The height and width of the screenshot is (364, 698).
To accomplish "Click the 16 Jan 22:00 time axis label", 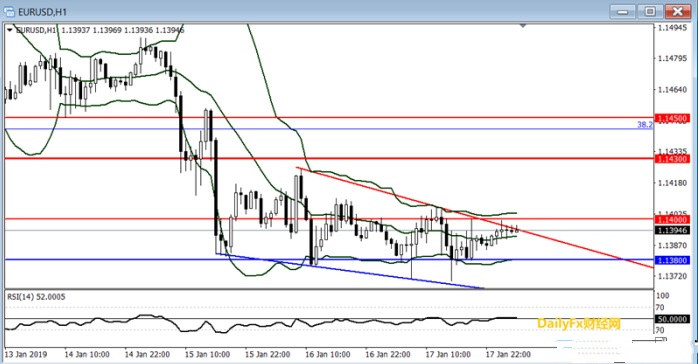I will tap(388, 355).
